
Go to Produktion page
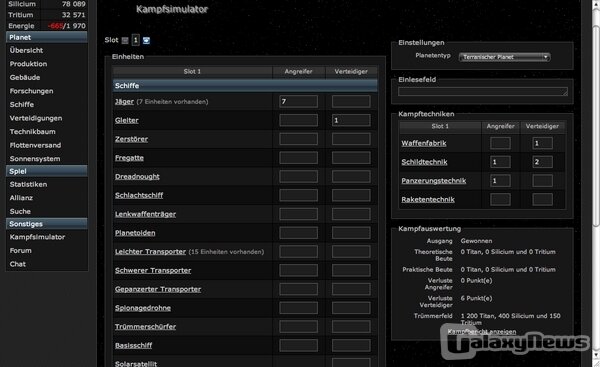28,64
